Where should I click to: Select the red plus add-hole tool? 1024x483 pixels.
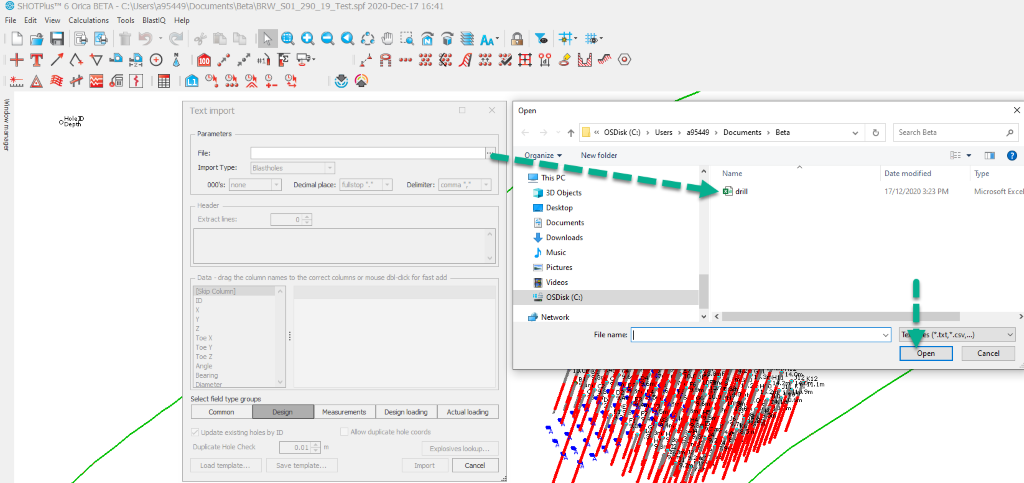point(17,60)
